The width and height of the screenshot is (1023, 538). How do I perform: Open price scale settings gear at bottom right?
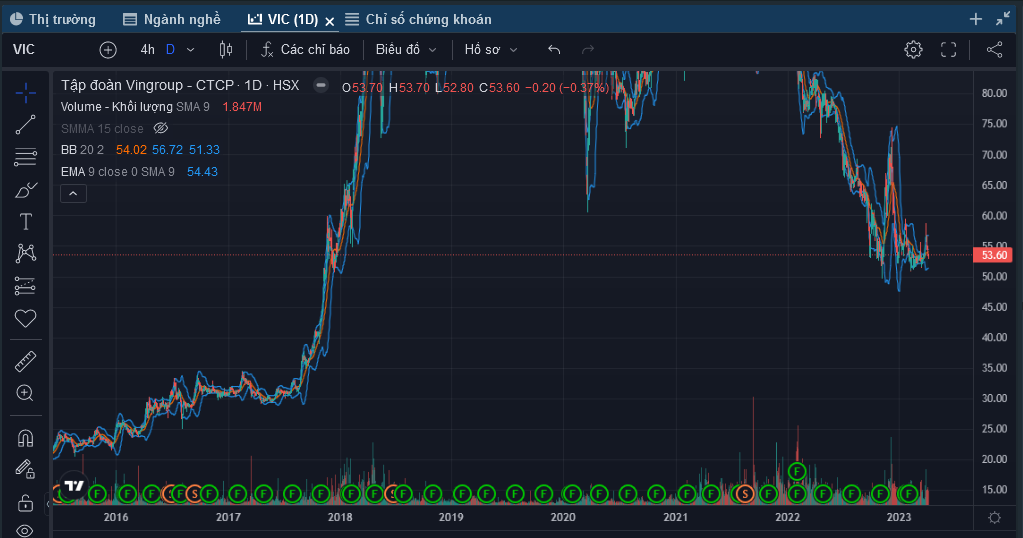994,517
